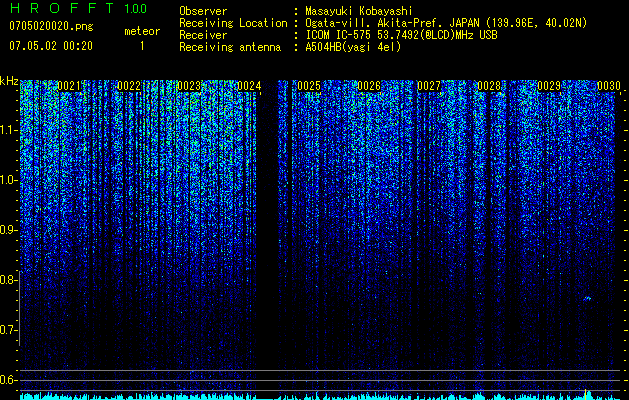
Task: Click the 0026 time marker
Action: pos(369,86)
